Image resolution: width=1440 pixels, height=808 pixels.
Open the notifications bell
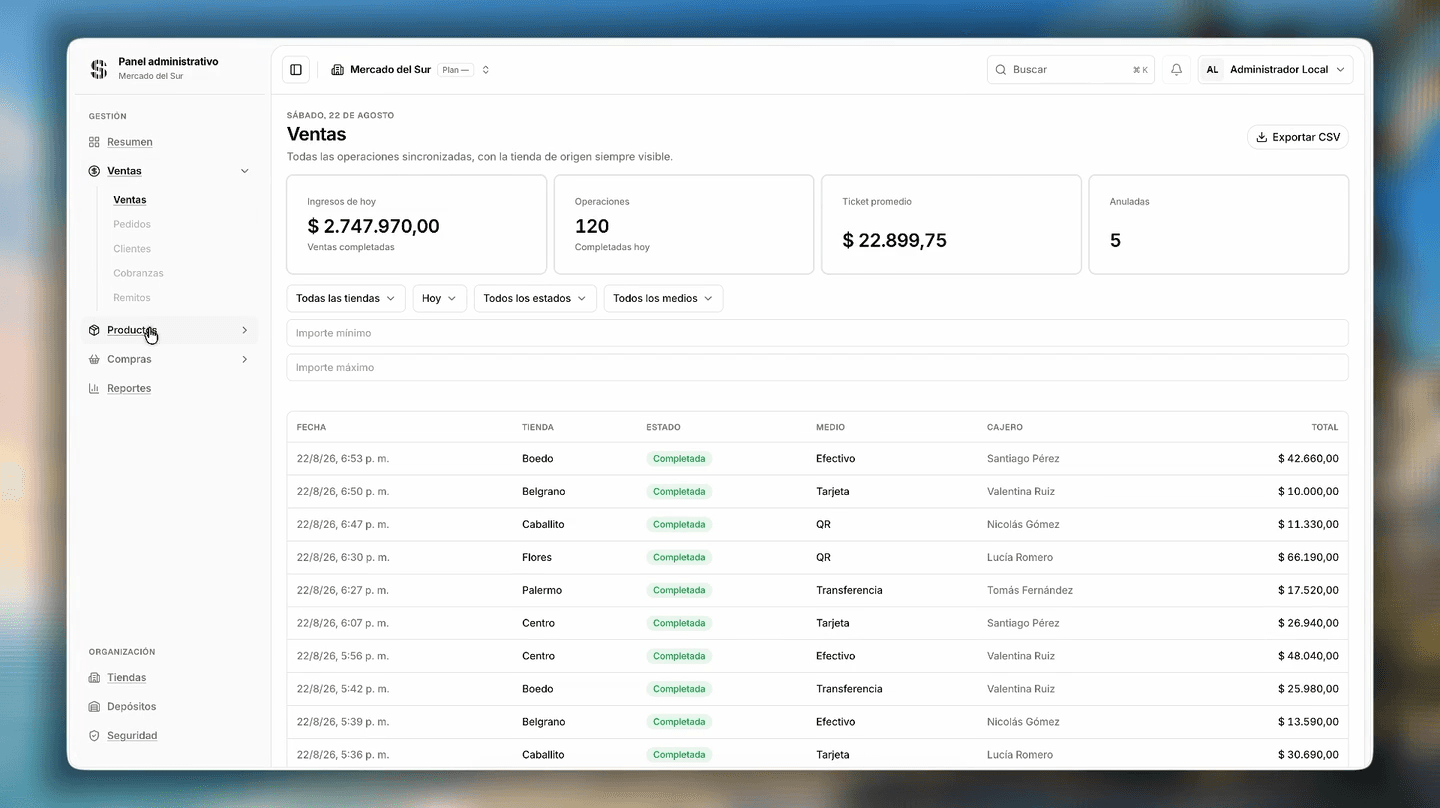[1176, 70]
